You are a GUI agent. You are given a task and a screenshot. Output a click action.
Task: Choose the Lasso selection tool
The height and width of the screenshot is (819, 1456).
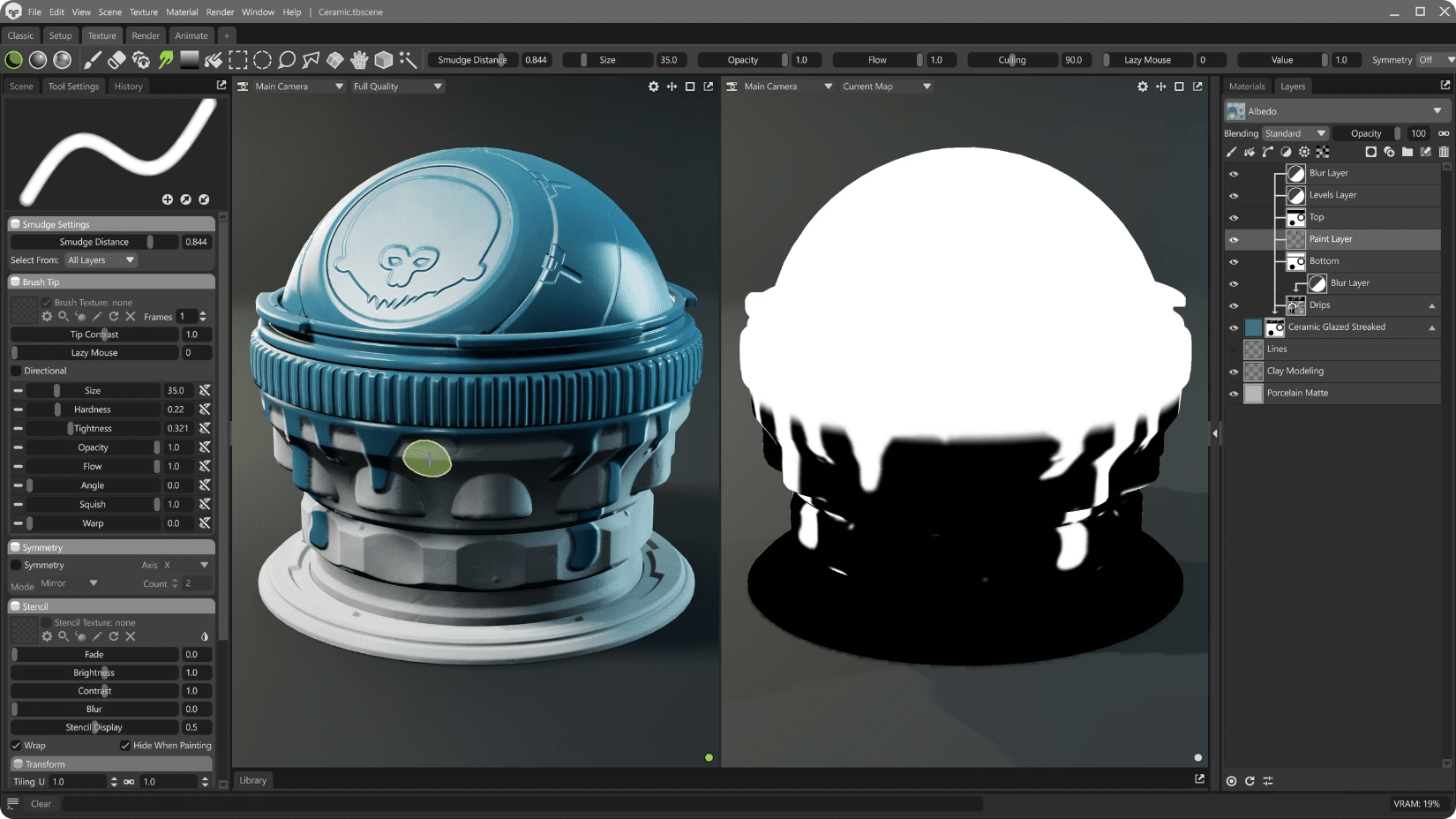pos(288,59)
